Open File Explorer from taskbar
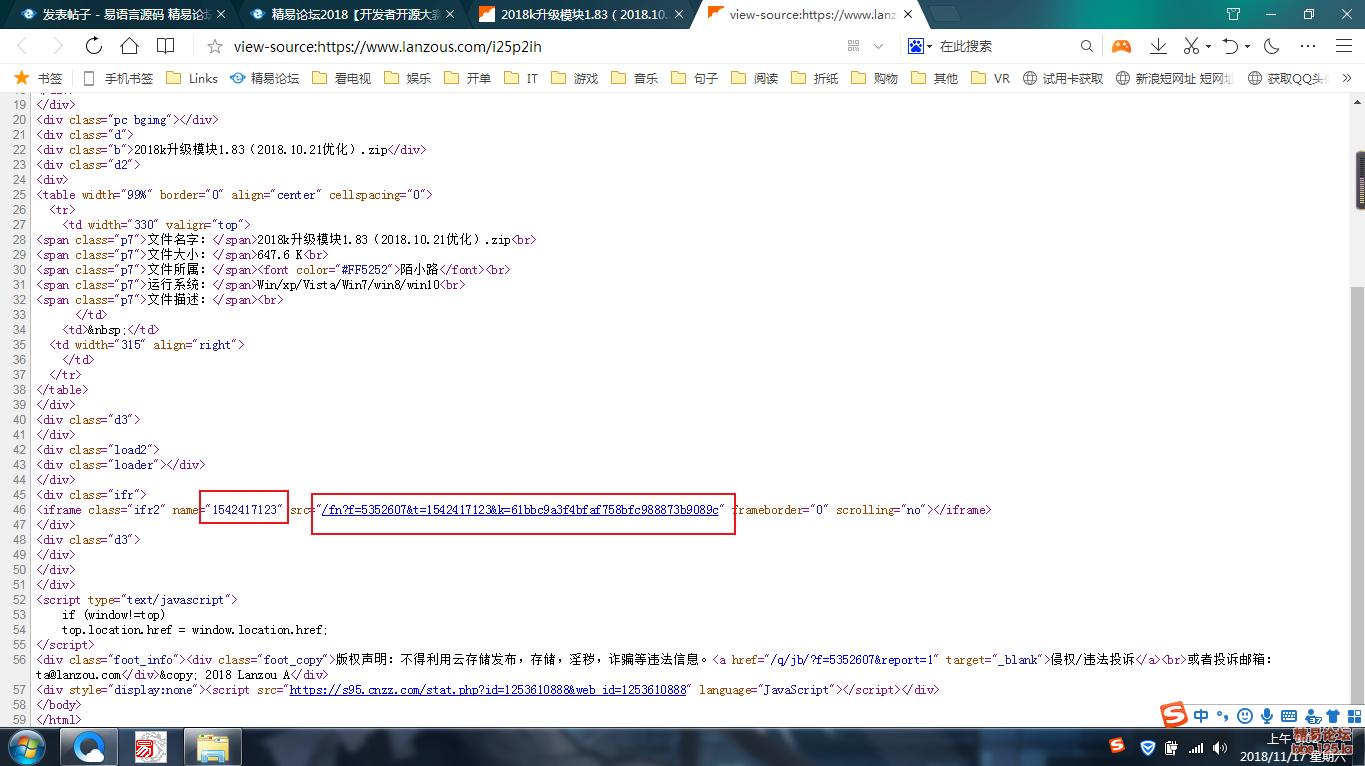 (x=213, y=747)
